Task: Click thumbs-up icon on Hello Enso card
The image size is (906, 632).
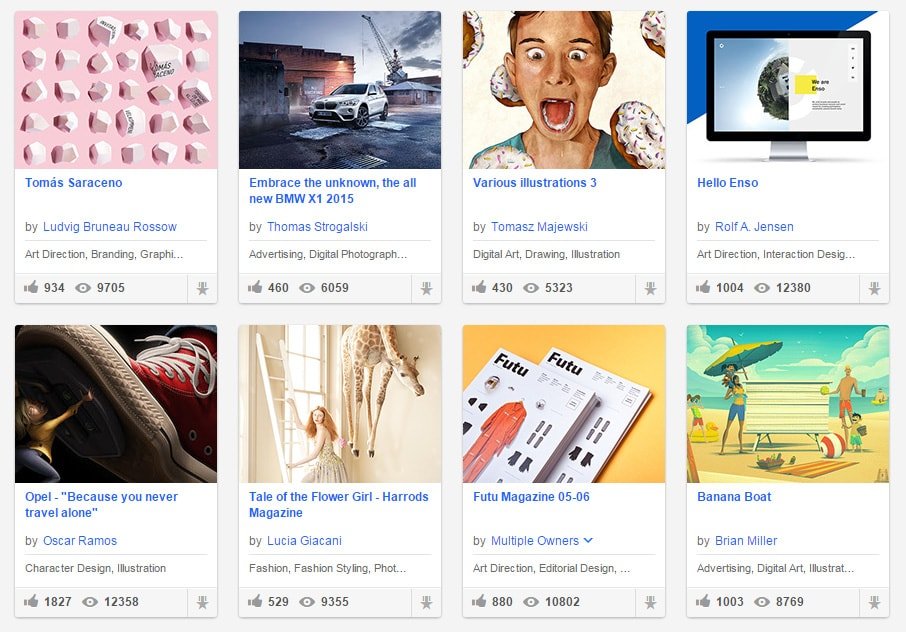Action: click(703, 287)
